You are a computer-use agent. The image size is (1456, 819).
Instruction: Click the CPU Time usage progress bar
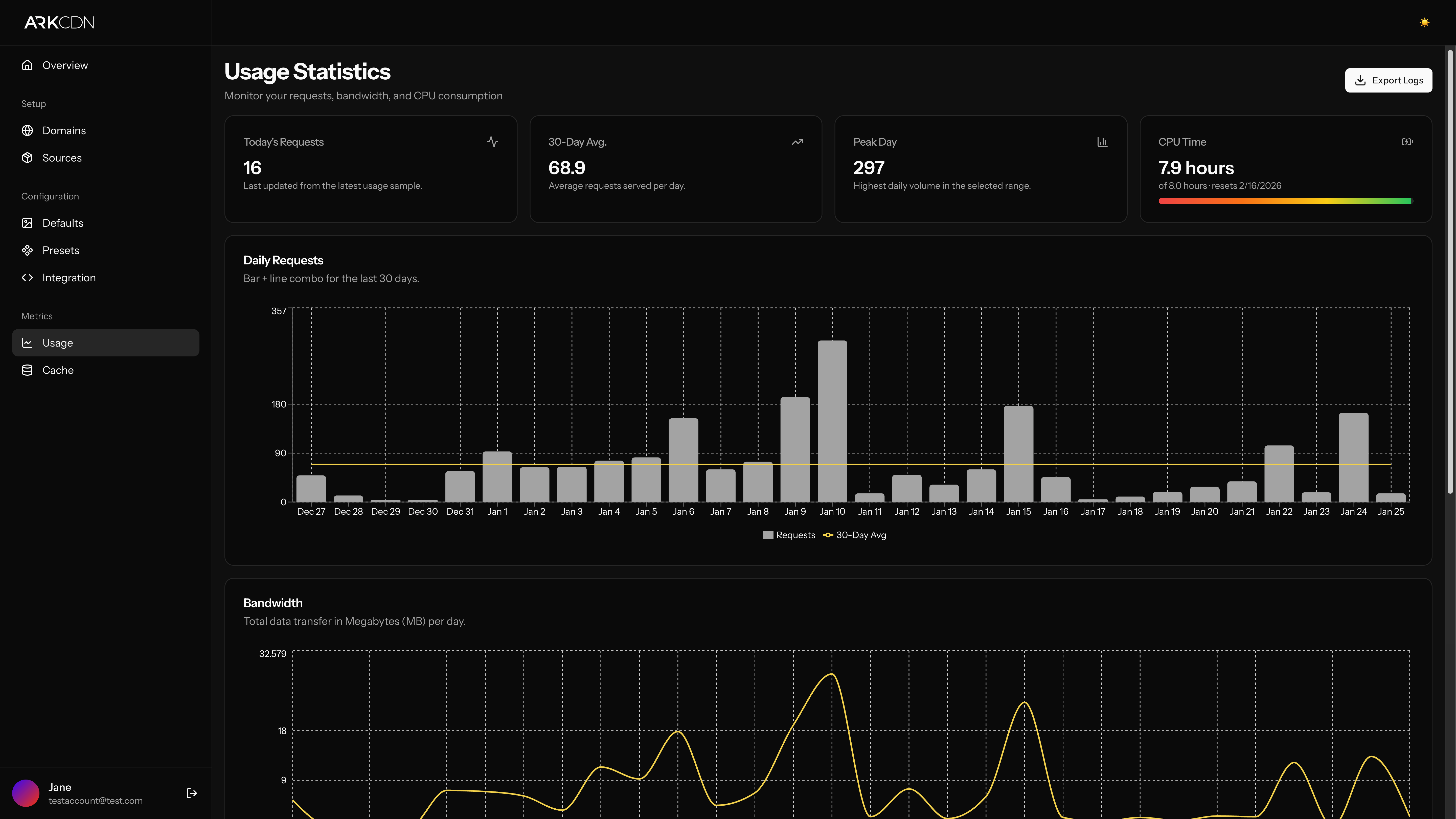(1285, 201)
